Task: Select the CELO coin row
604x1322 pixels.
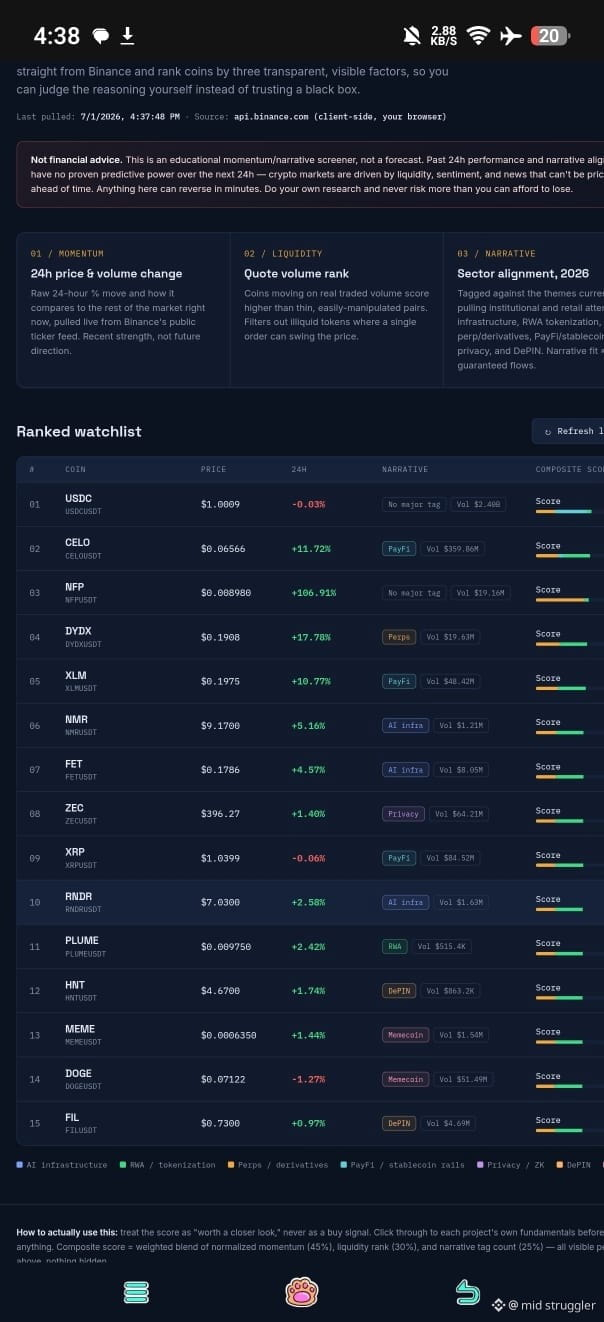Action: [x=310, y=548]
